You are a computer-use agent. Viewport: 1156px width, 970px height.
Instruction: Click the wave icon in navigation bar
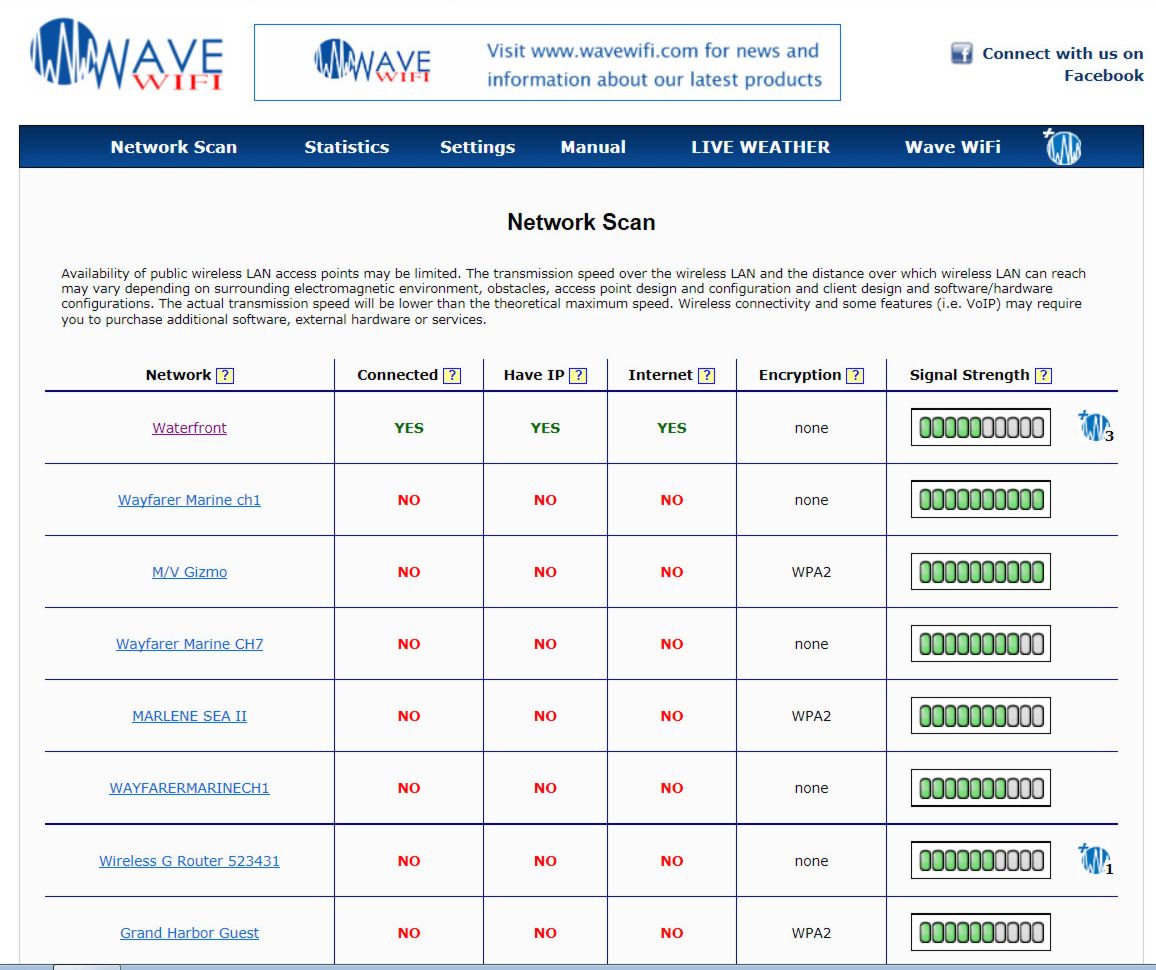click(1062, 146)
